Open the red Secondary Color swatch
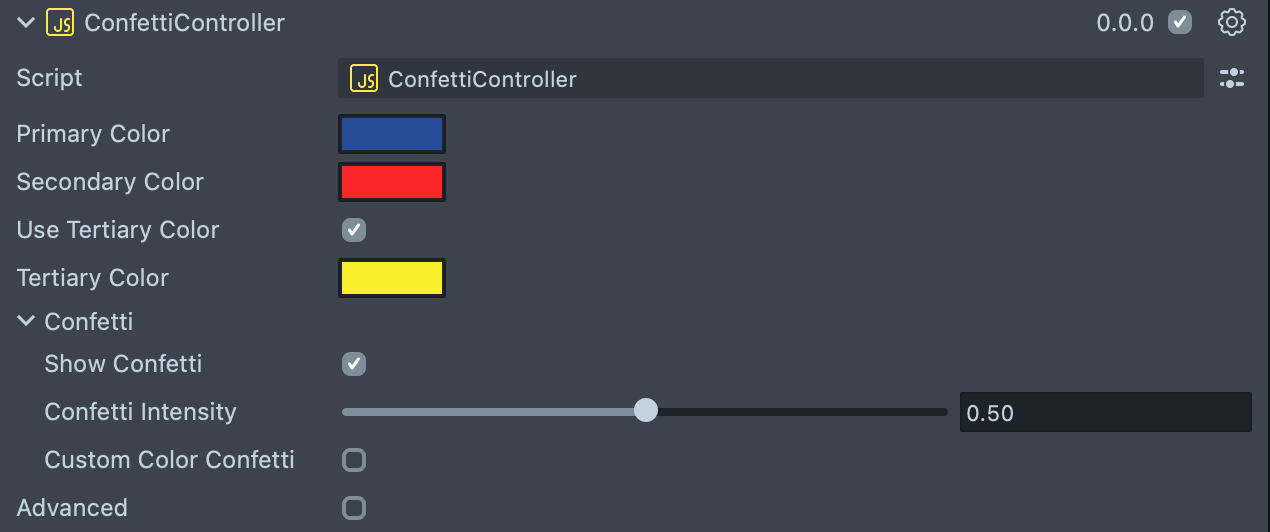This screenshot has height=532, width=1270. [x=392, y=182]
